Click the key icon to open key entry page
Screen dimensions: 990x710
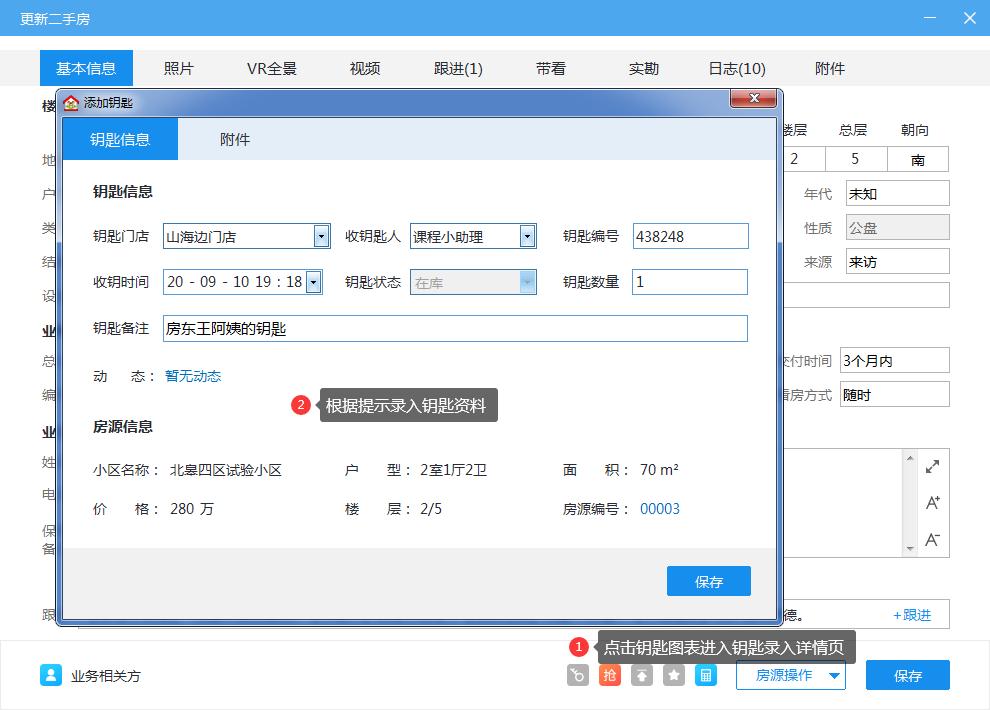tap(576, 675)
